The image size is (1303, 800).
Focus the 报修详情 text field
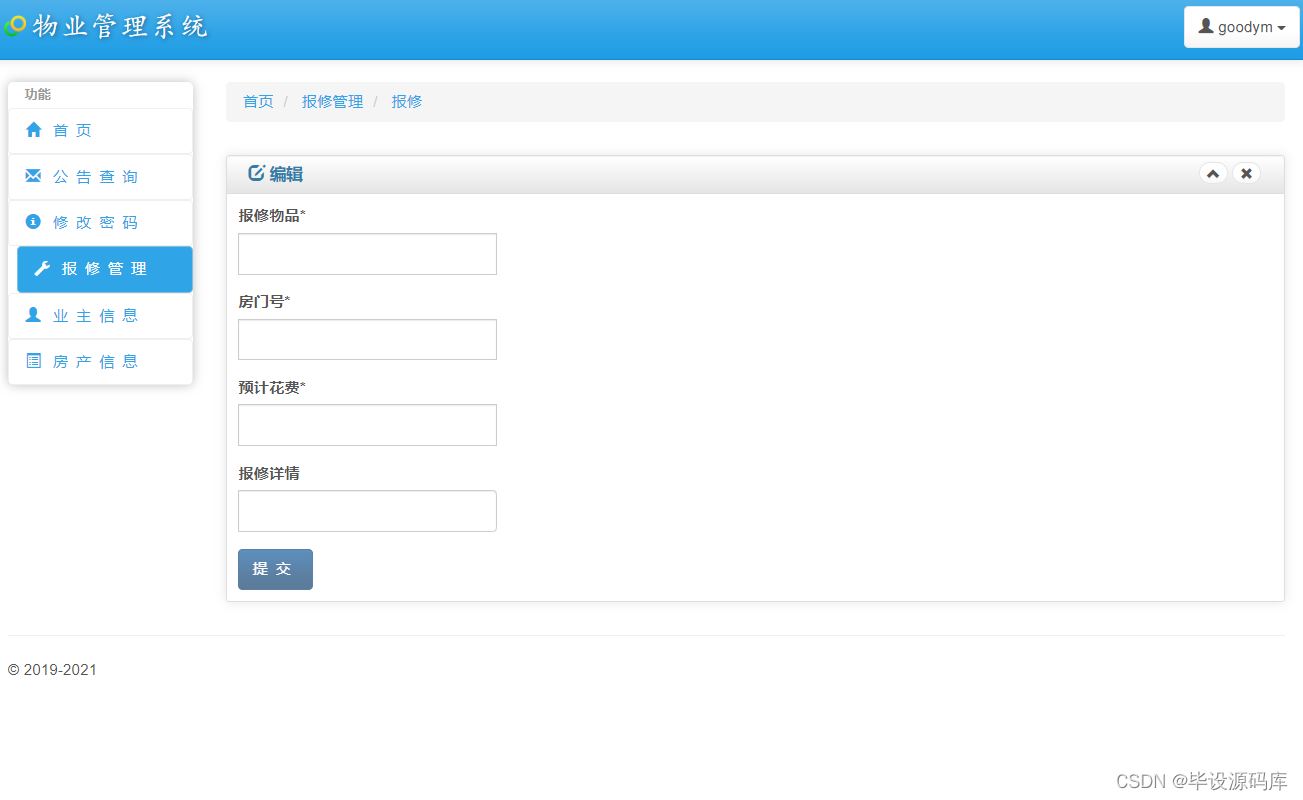click(367, 511)
